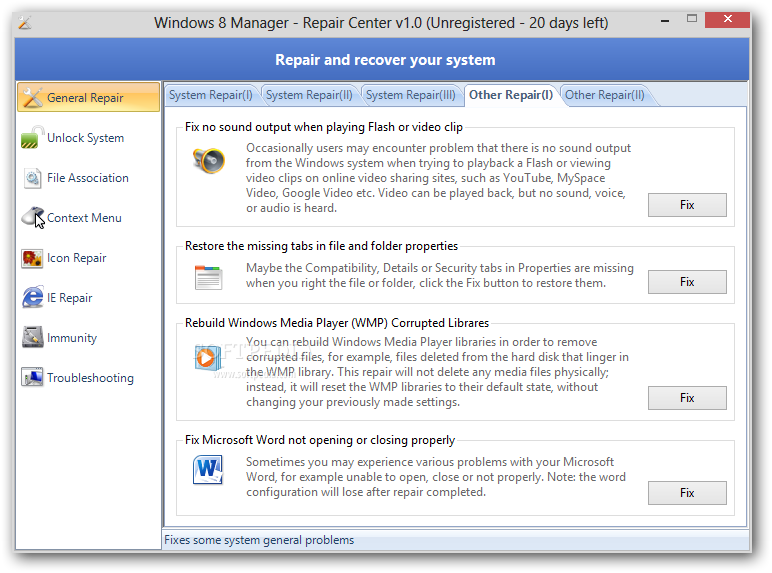Click the 'Rebuild Windows Media Player' heading
772x573 pixels.
(x=337, y=323)
